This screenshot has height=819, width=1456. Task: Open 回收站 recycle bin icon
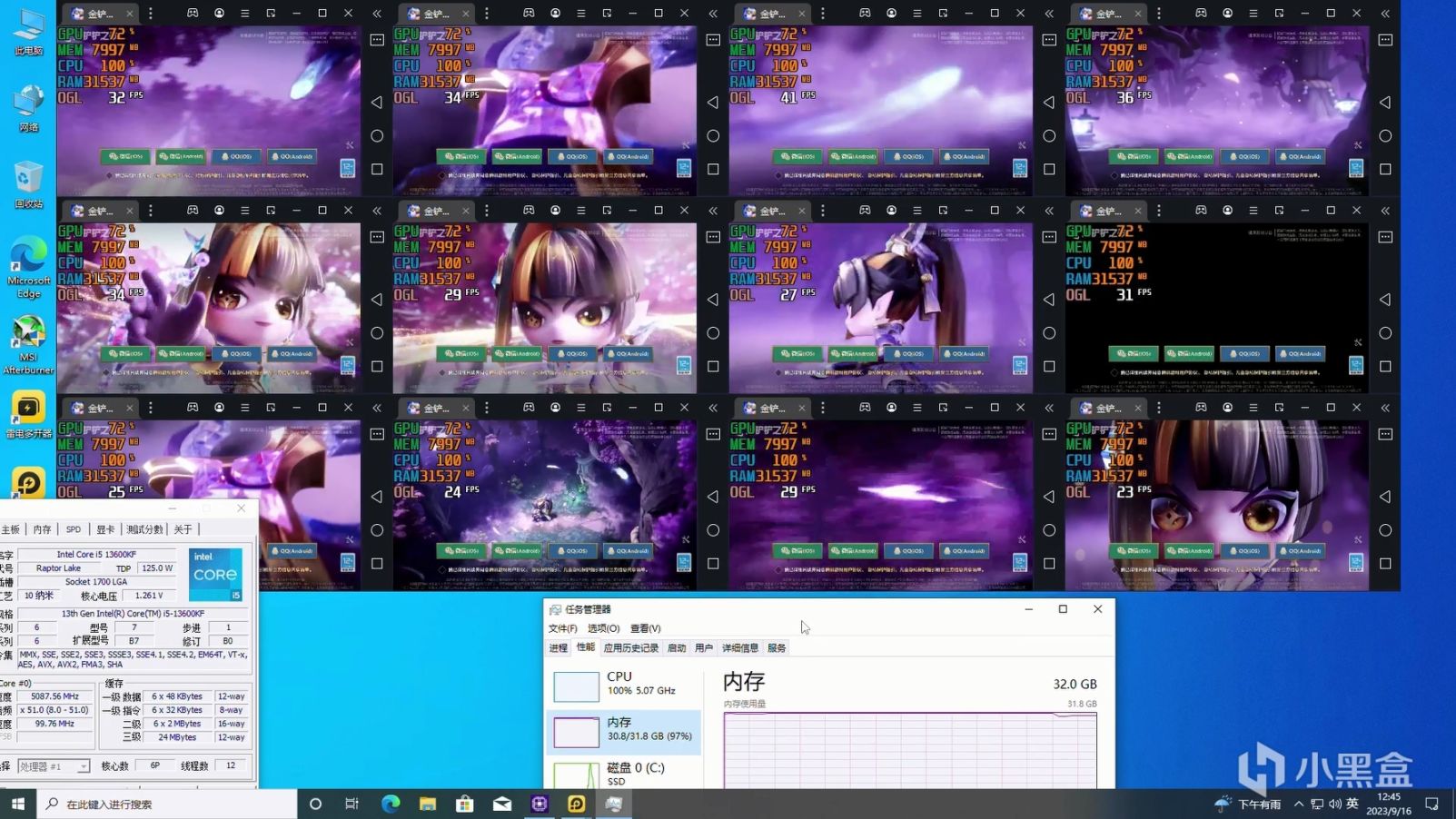tap(28, 185)
